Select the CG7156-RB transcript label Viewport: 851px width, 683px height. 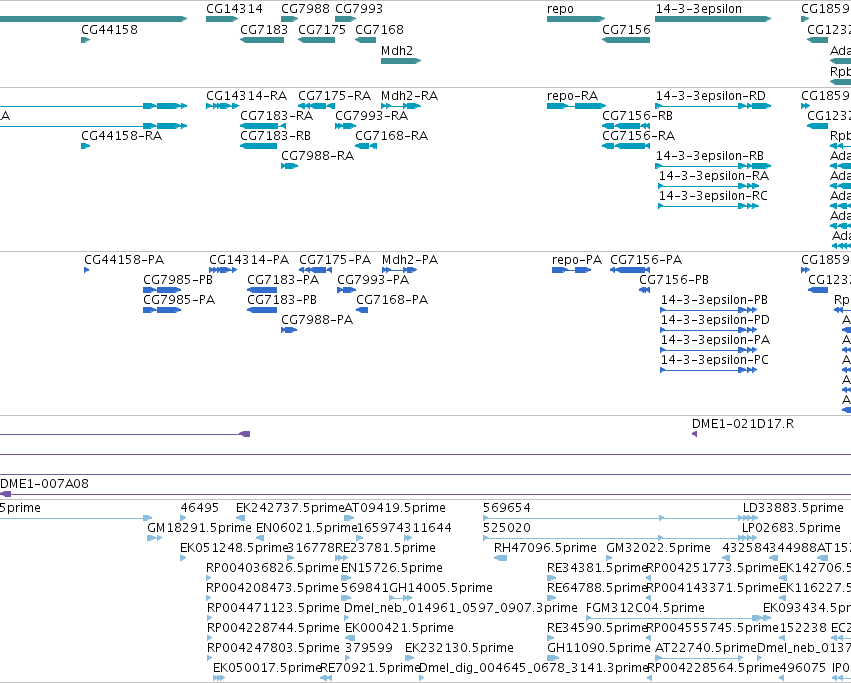click(637, 116)
